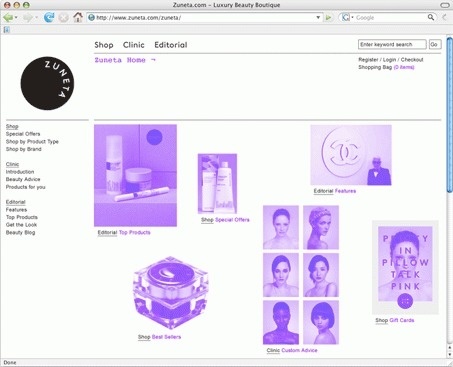This screenshot has height=367, width=453.
Task: Click the vertical scrollbar thumb on the right
Action: tap(449, 114)
